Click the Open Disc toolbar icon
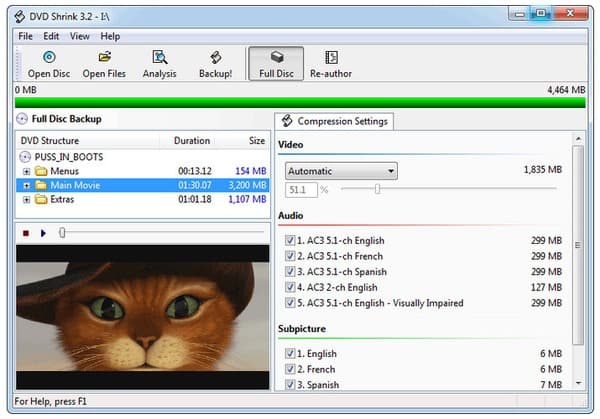The image size is (600, 419). [x=49, y=57]
